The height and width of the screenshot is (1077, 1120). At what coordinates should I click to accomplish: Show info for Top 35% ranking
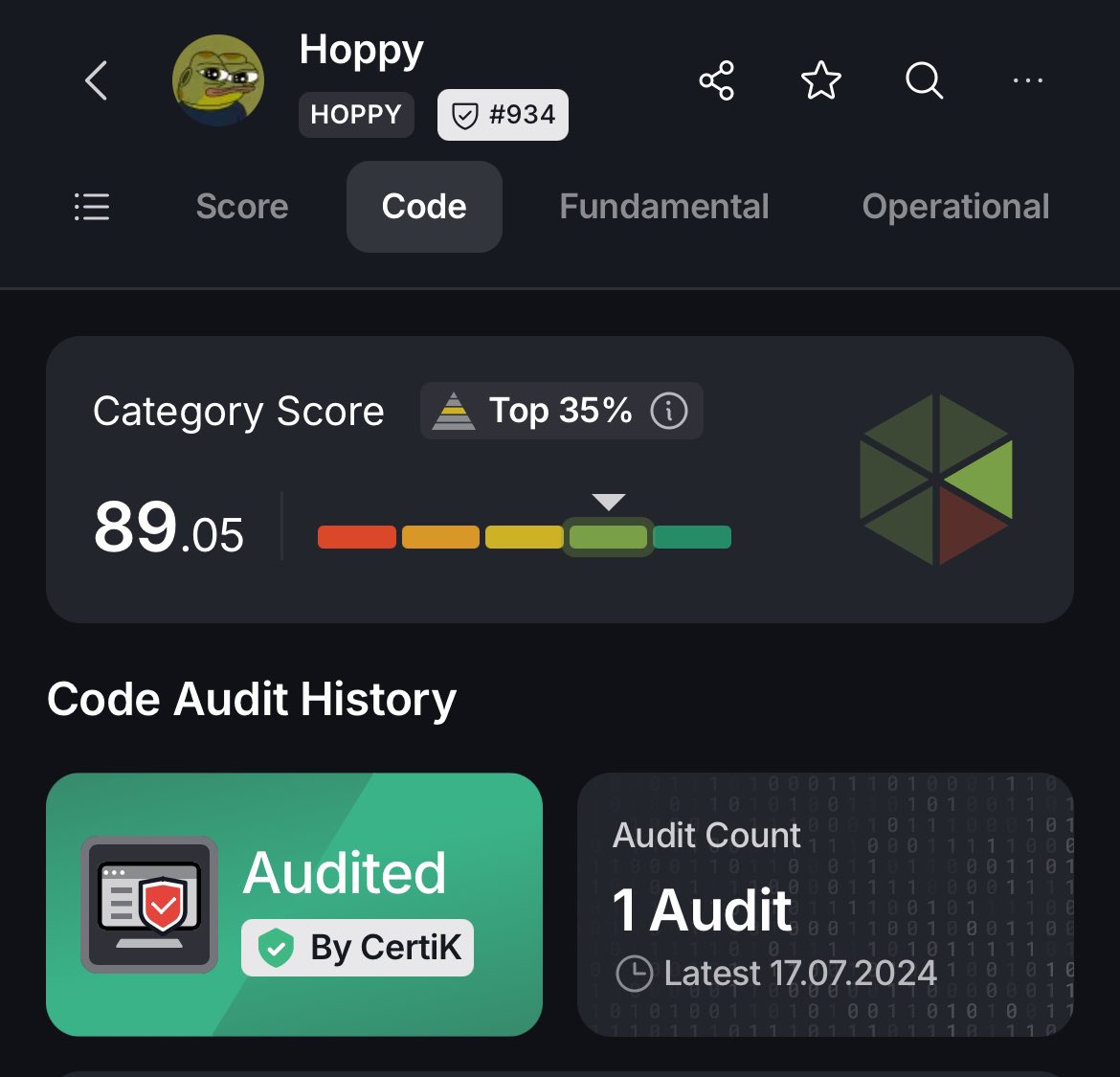[669, 411]
